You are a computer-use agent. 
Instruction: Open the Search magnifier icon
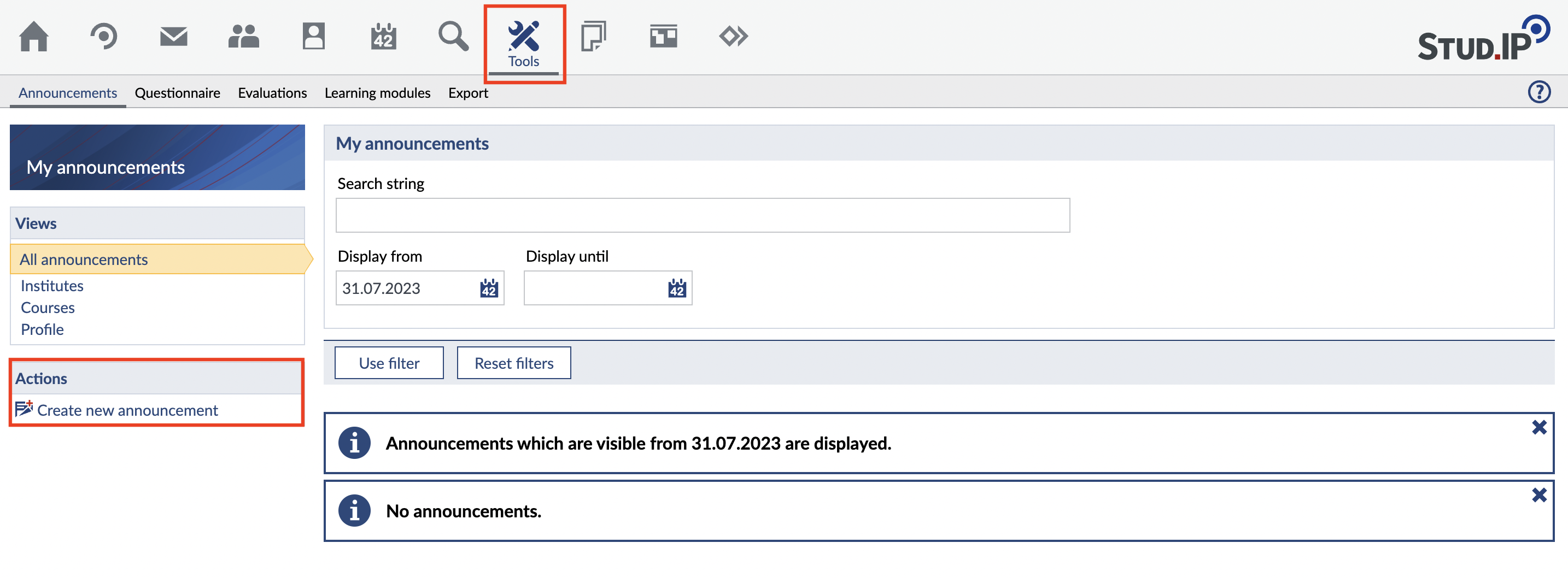point(453,37)
